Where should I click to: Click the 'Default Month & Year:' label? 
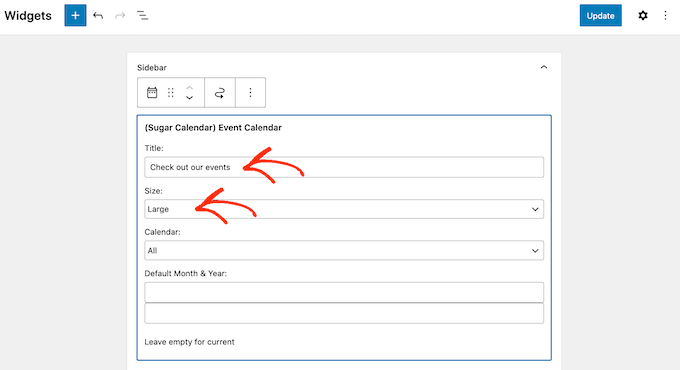(x=186, y=273)
